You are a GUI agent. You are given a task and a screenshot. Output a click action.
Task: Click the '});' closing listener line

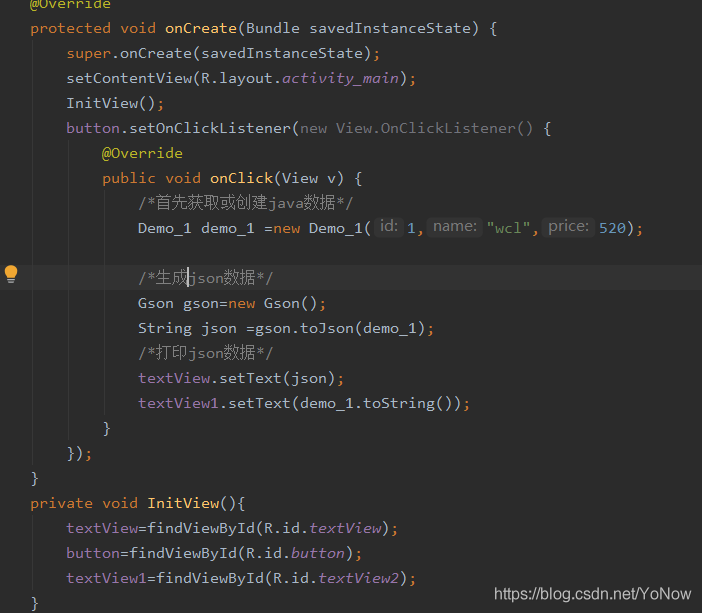click(x=79, y=454)
